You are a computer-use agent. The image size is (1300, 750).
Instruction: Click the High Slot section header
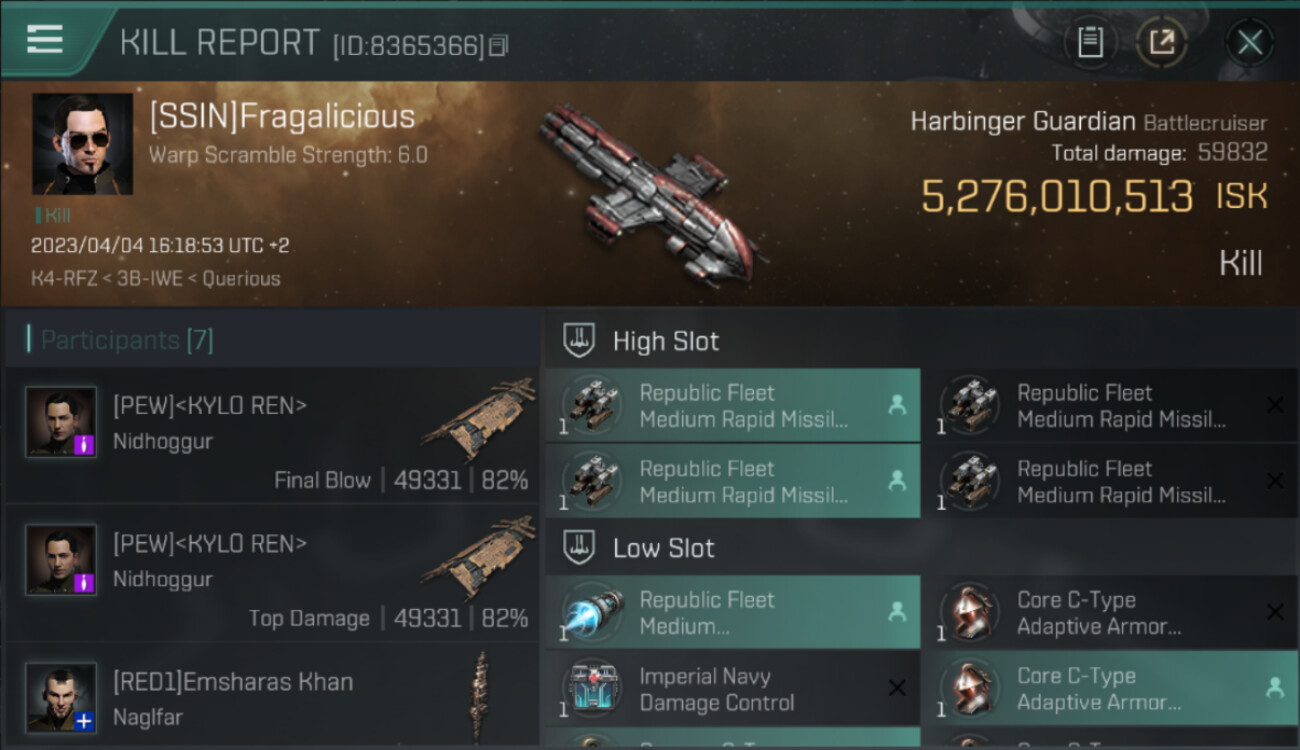665,341
